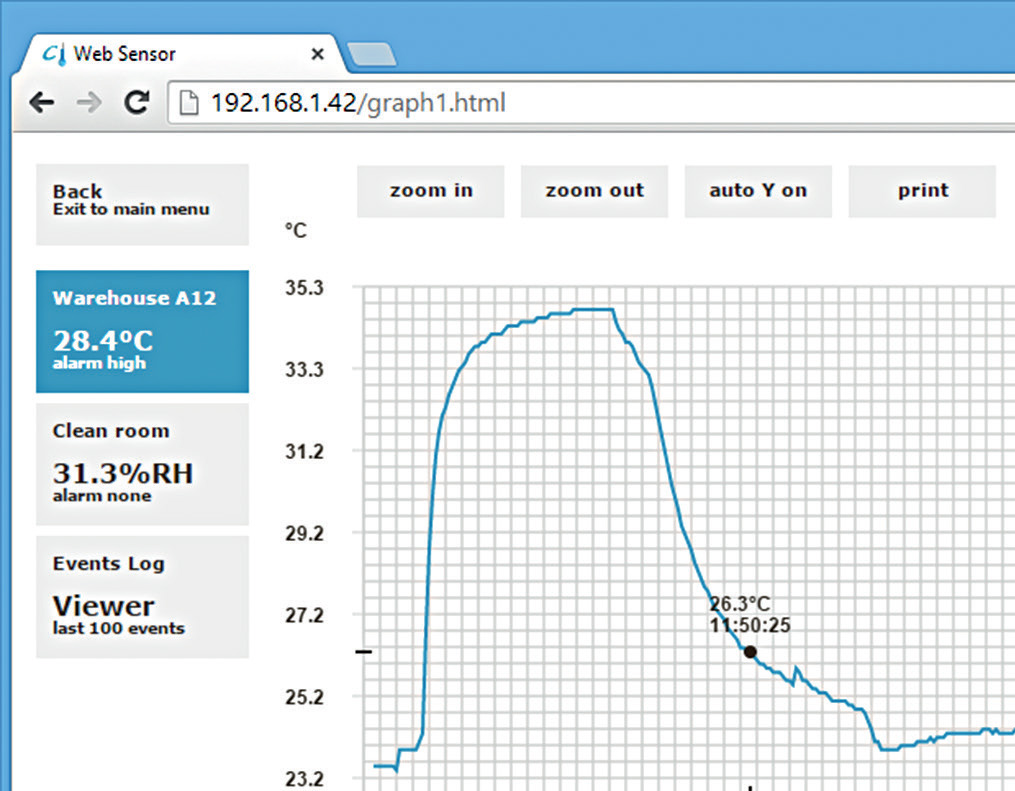
Task: Open the Events Log Viewer
Action: [x=142, y=597]
